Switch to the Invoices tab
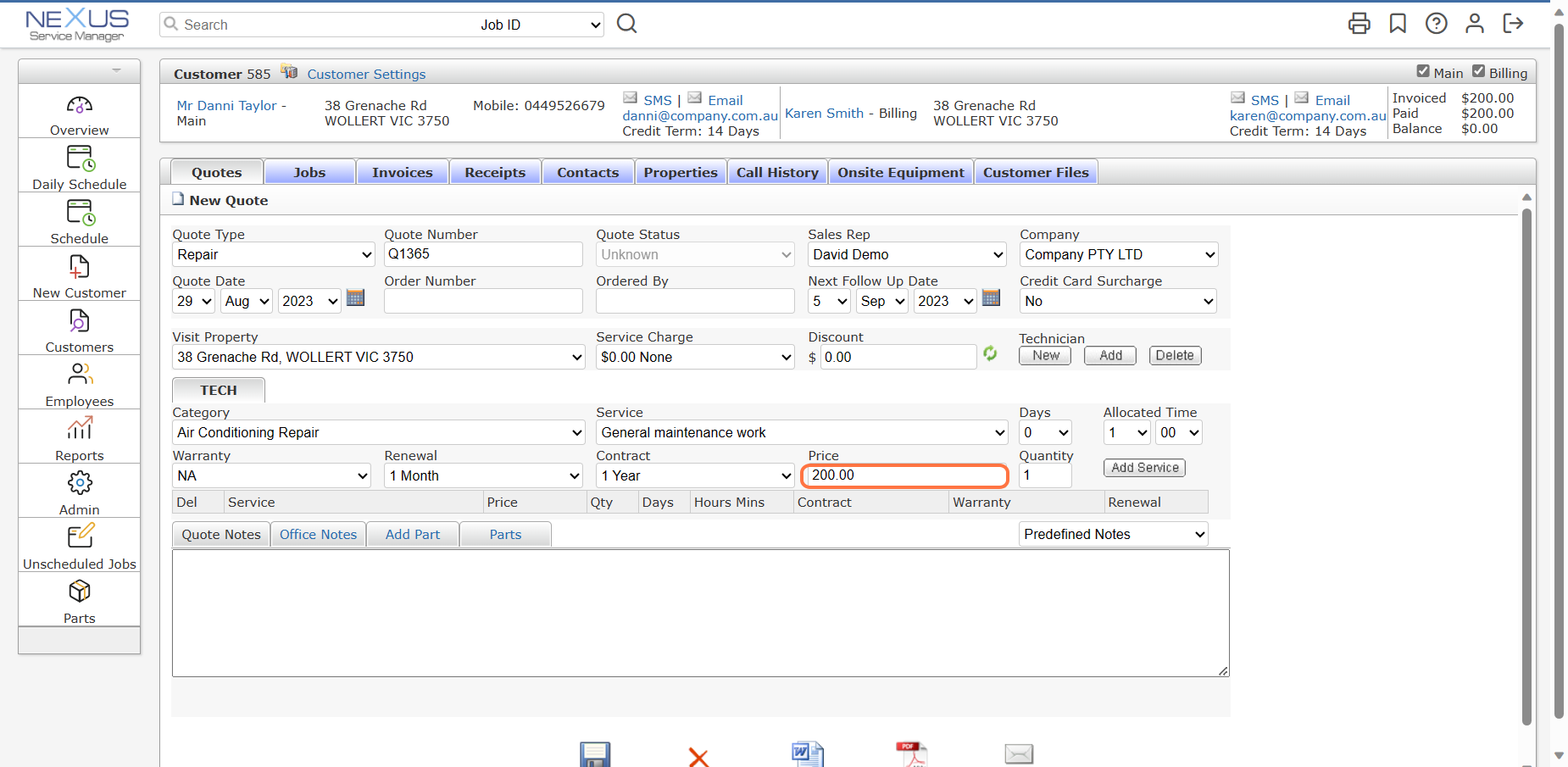 click(x=403, y=172)
